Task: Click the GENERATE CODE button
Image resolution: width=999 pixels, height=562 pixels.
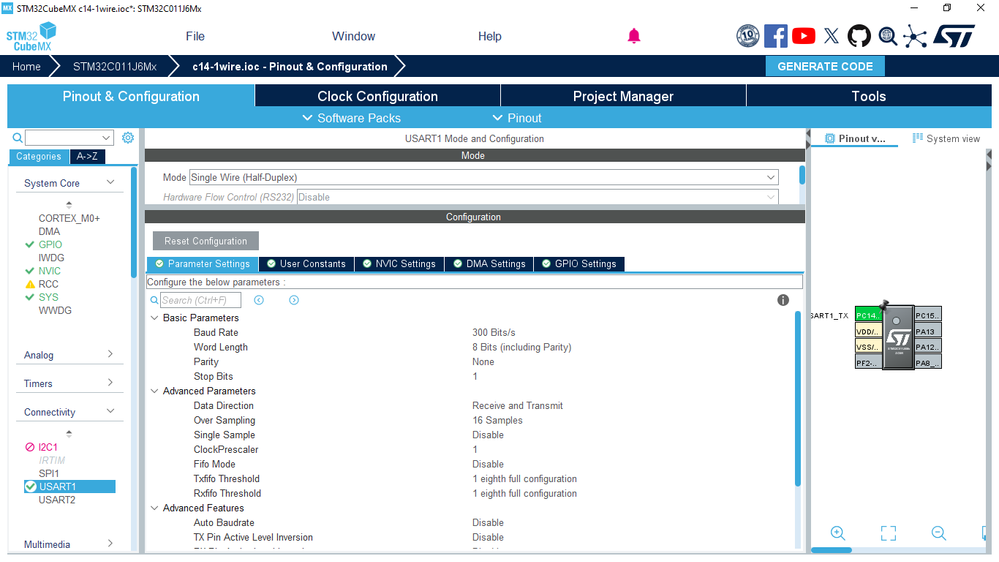Action: pyautogui.click(x=824, y=66)
